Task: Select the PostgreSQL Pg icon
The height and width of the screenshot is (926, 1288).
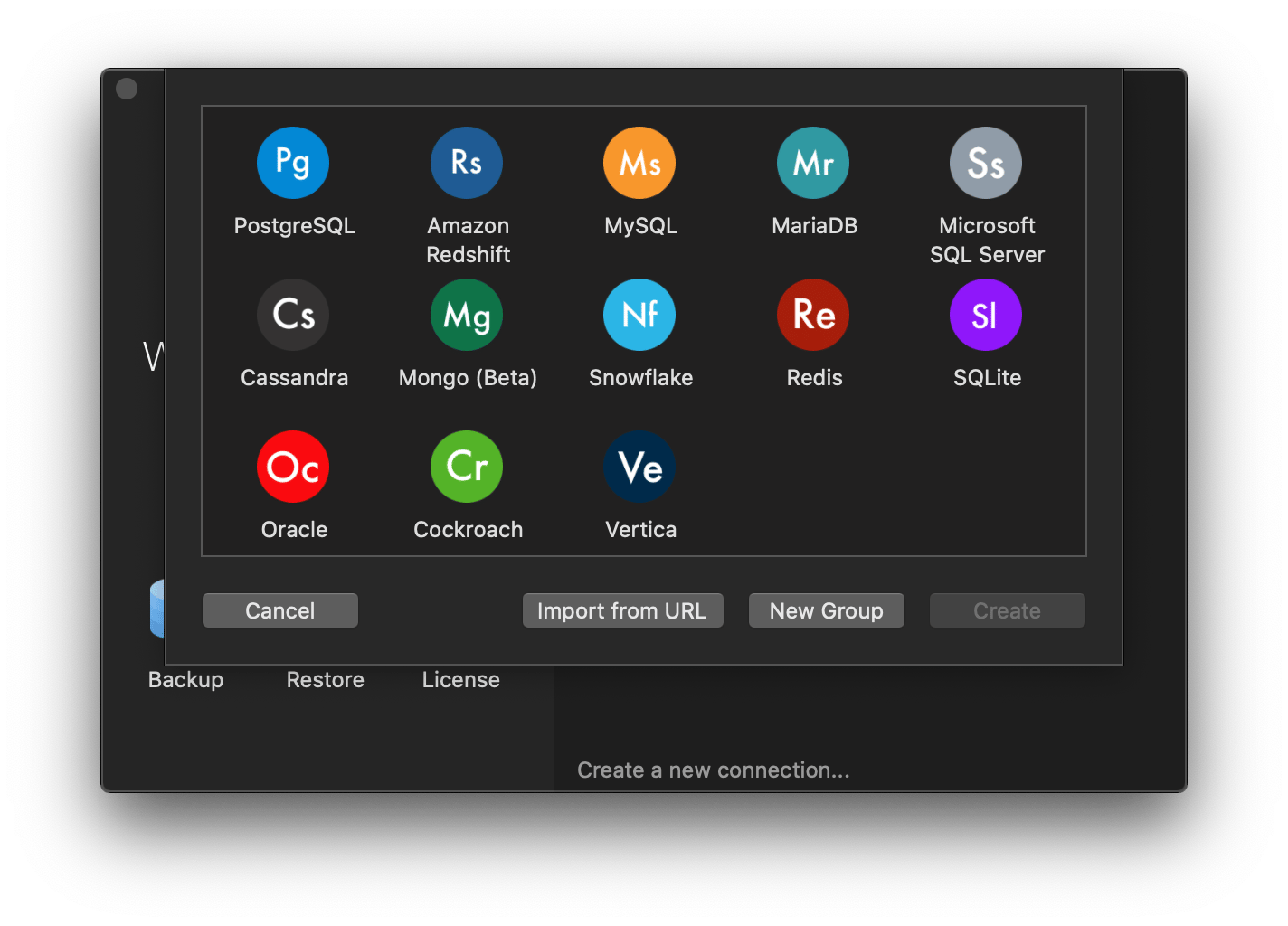Action: point(293,163)
